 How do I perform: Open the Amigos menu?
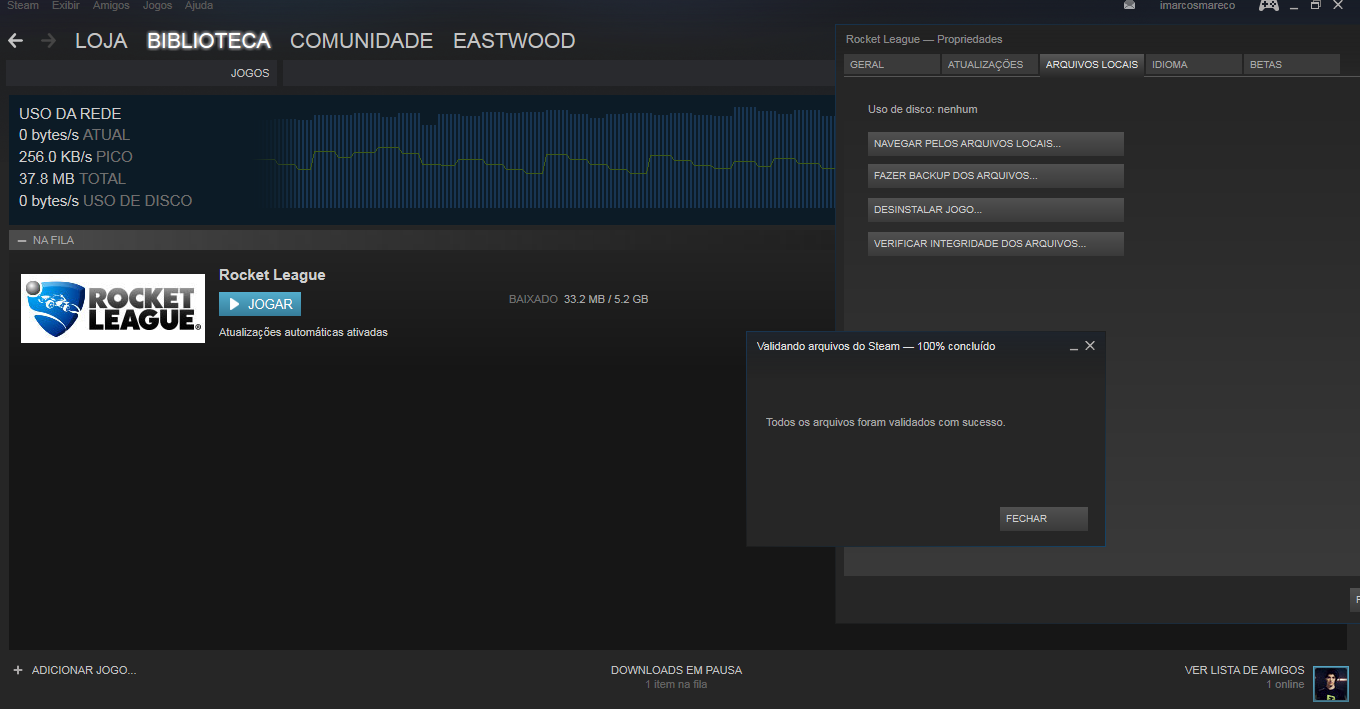coord(111,6)
